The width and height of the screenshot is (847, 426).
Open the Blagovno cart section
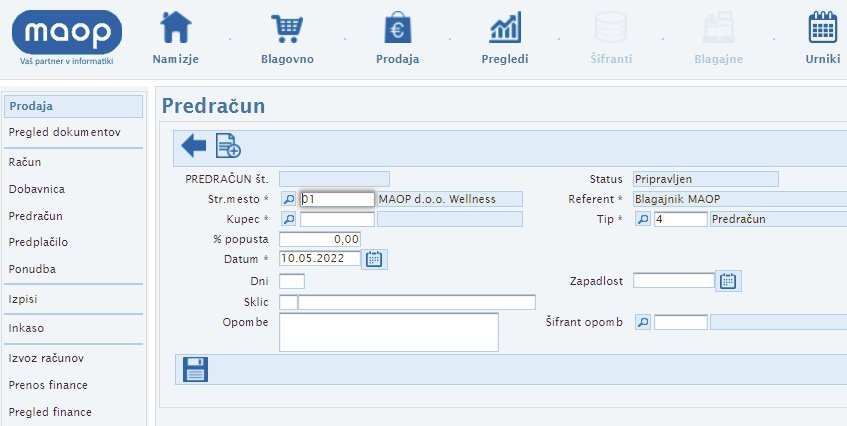(287, 38)
